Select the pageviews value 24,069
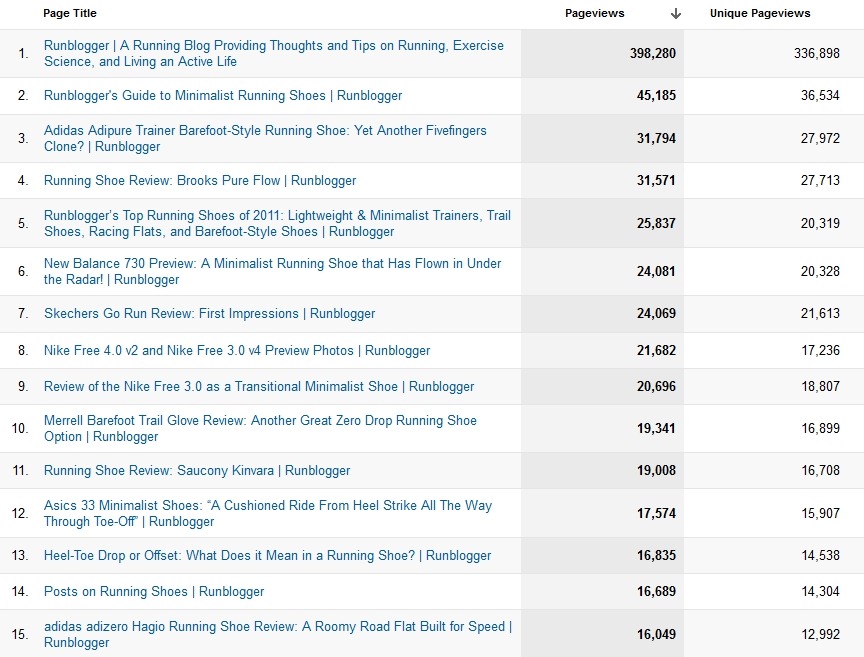Image resolution: width=864 pixels, height=657 pixels. pyautogui.click(x=656, y=313)
